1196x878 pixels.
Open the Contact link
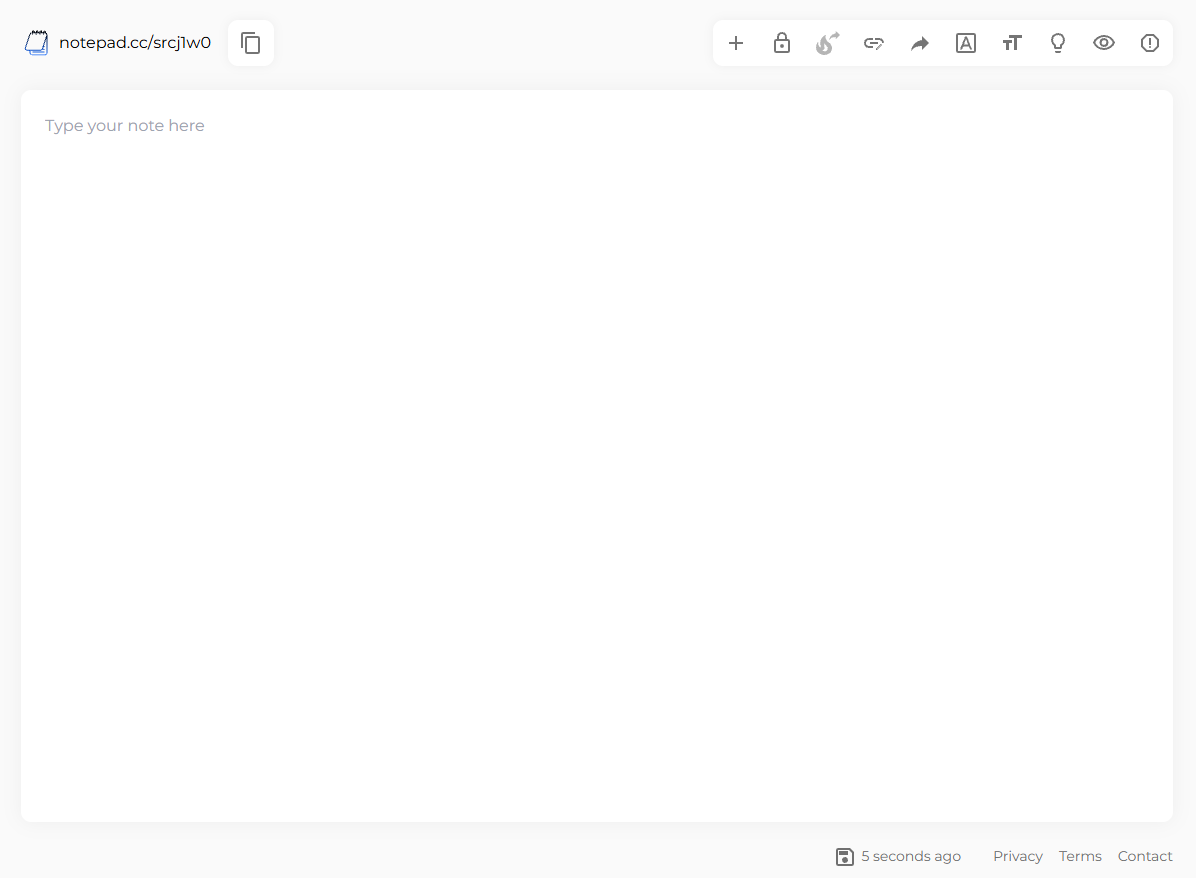coord(1145,856)
